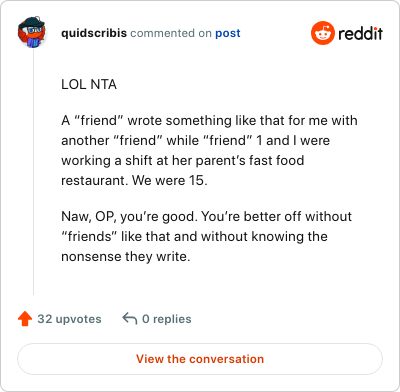Click the line mentioning "parent's fast food"

[183, 160]
